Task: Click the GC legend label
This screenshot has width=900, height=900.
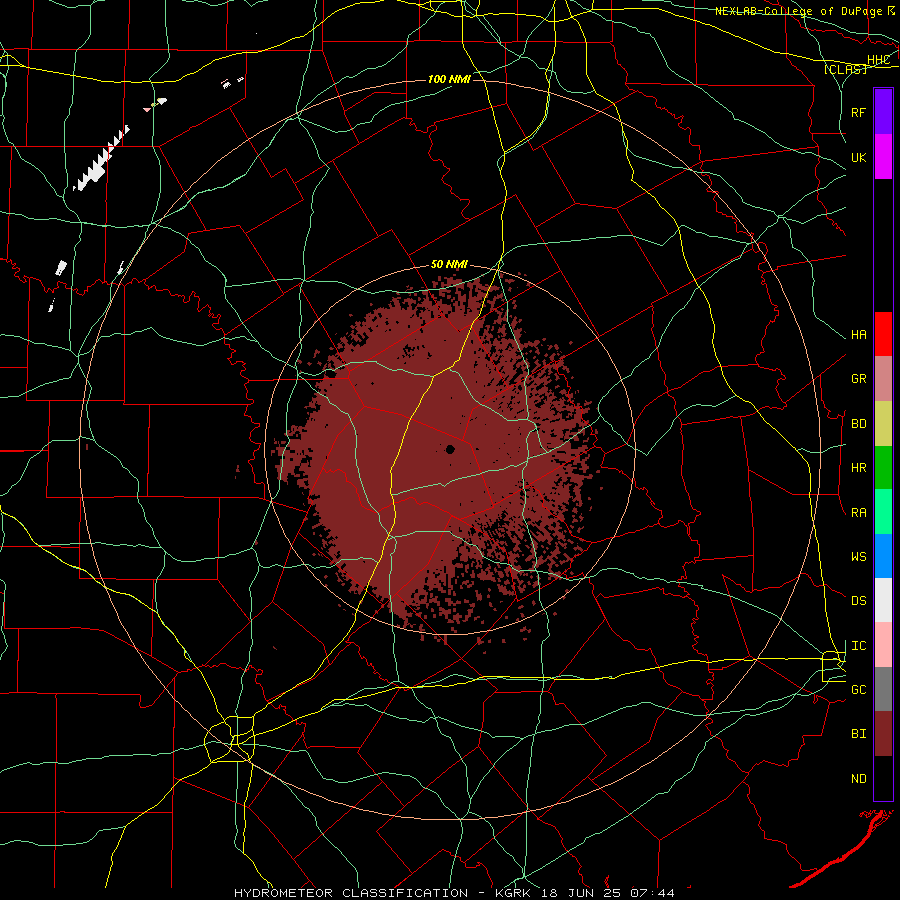Action: [x=858, y=690]
